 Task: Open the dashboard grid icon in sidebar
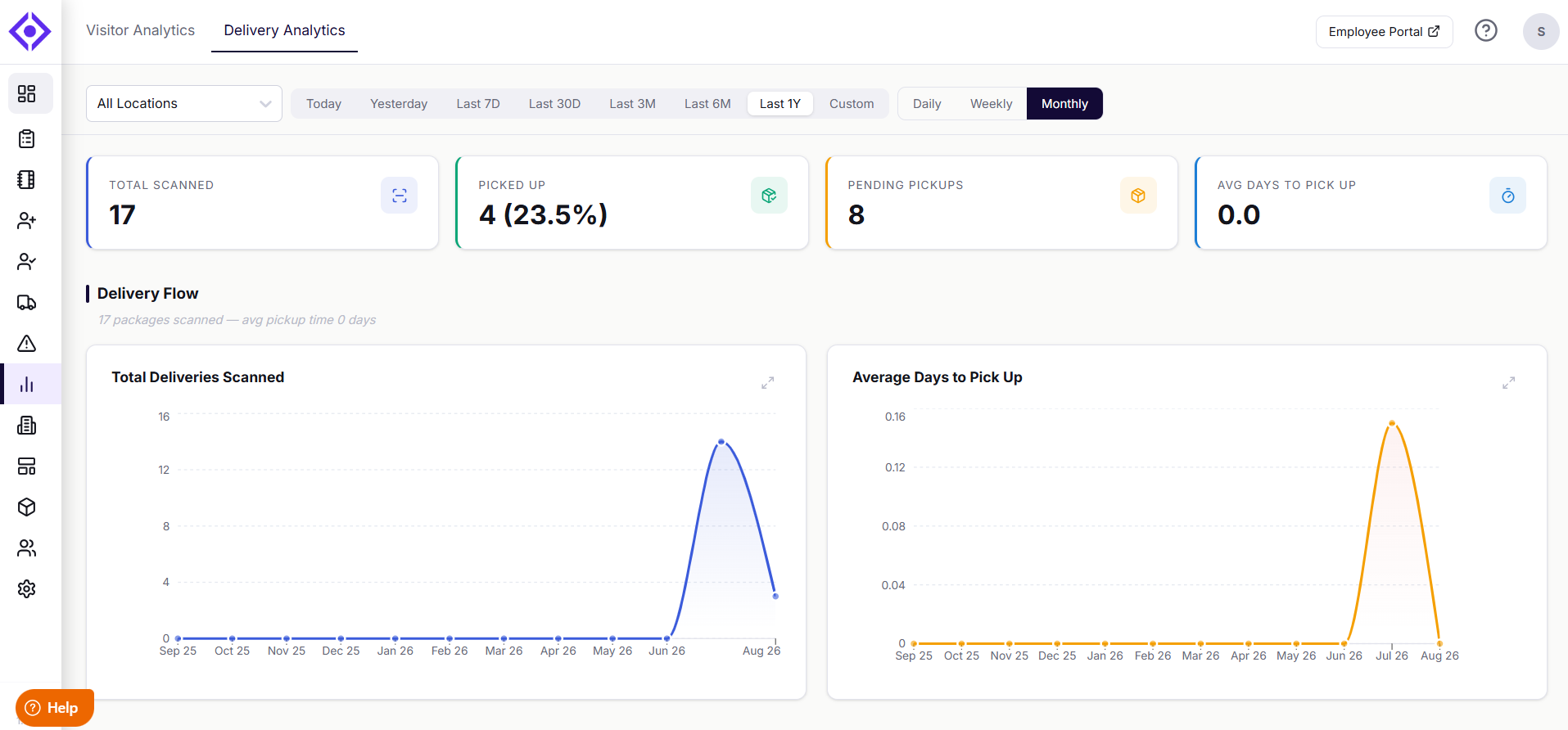(27, 93)
